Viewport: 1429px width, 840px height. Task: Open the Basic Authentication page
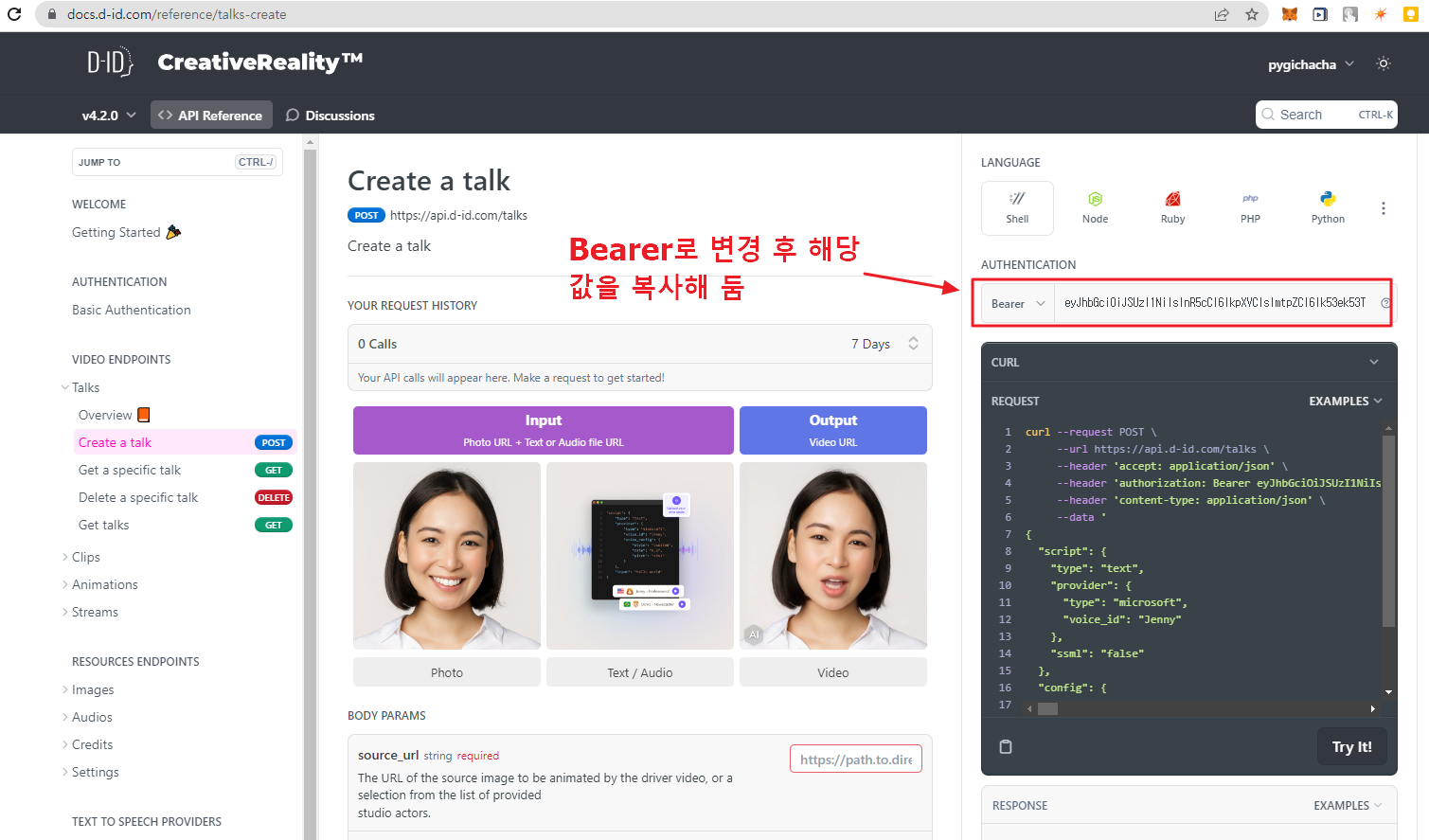click(x=132, y=310)
